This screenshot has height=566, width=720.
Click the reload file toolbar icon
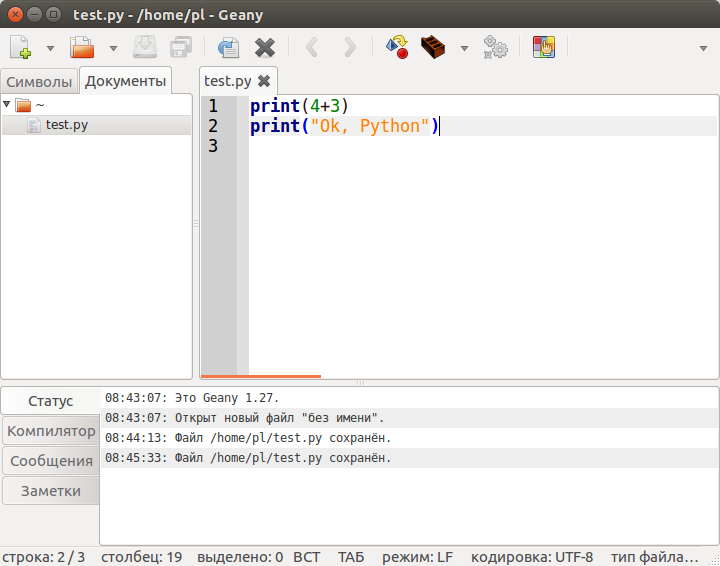coord(228,47)
